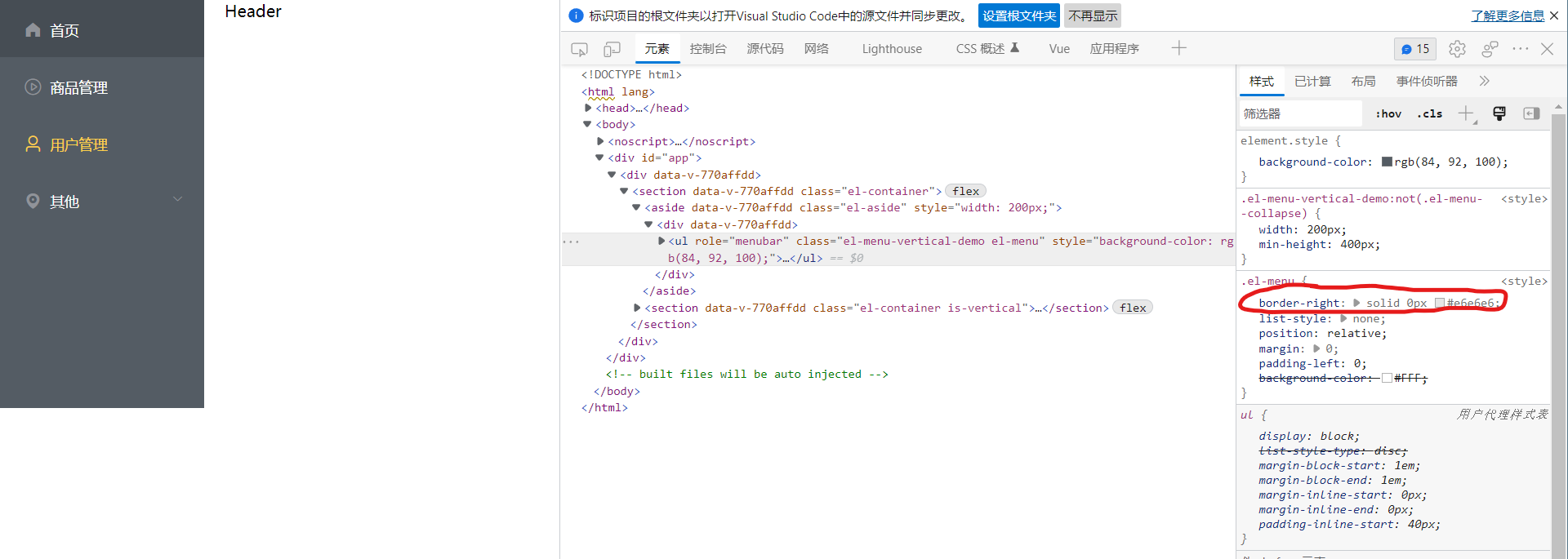Viewport: 1568px width, 559px height.
Task: Expand the border-right shorthand property
Action: pyautogui.click(x=1356, y=303)
